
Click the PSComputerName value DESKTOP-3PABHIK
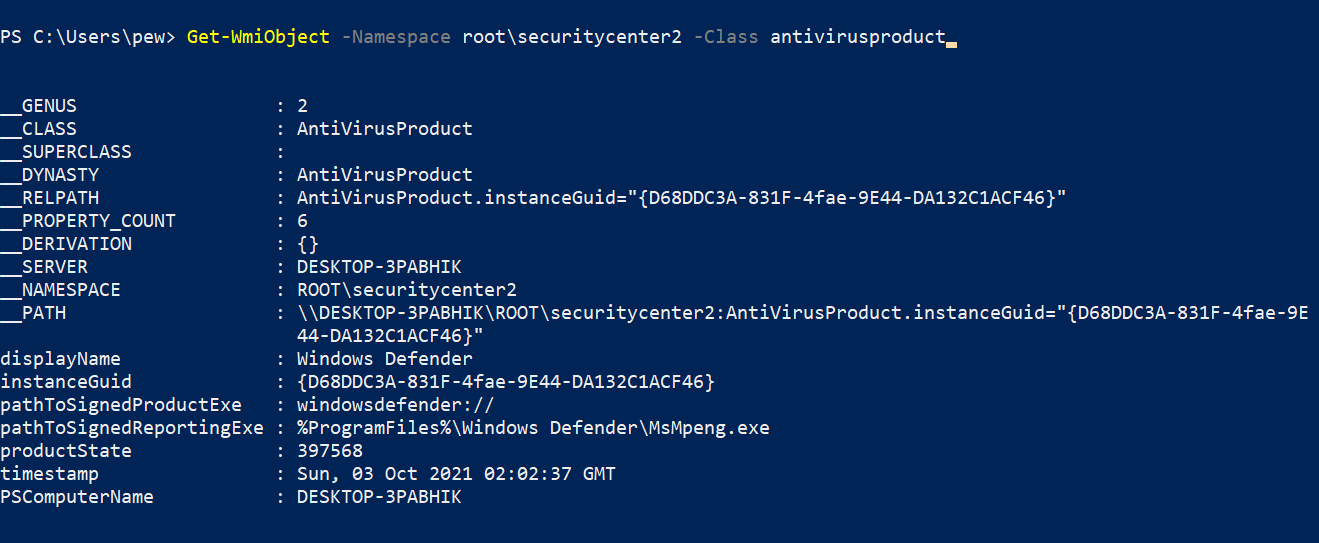pyautogui.click(x=379, y=497)
